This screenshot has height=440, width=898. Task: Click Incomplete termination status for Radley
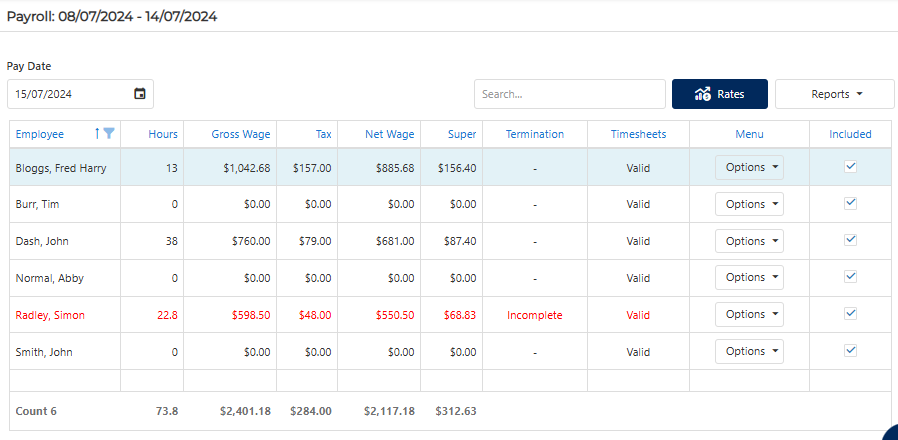(x=534, y=315)
